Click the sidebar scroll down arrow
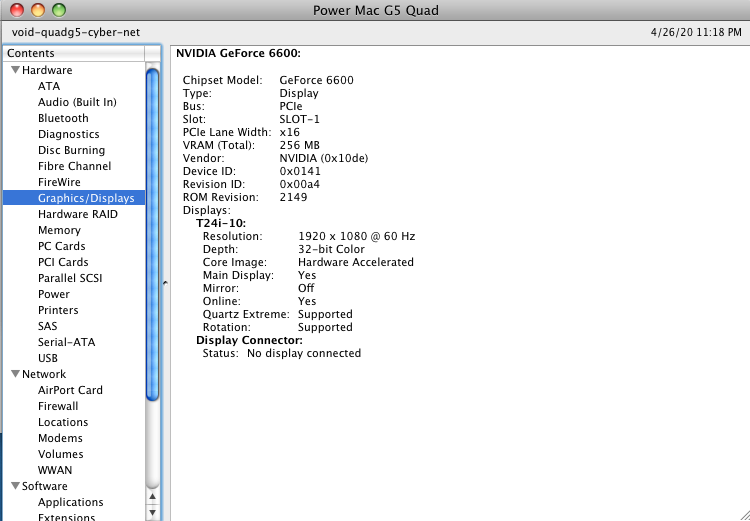The width and height of the screenshot is (750, 521). click(153, 513)
